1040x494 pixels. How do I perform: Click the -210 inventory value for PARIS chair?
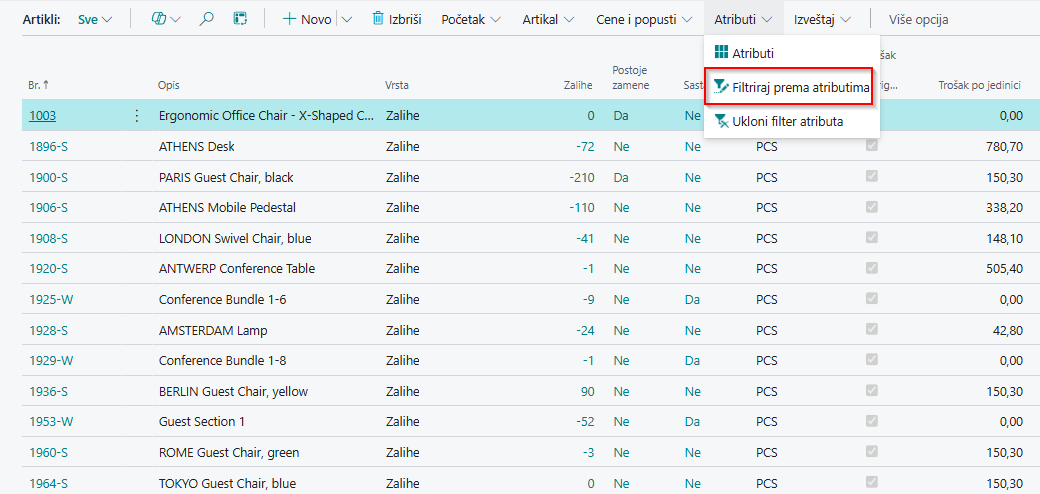pos(580,177)
